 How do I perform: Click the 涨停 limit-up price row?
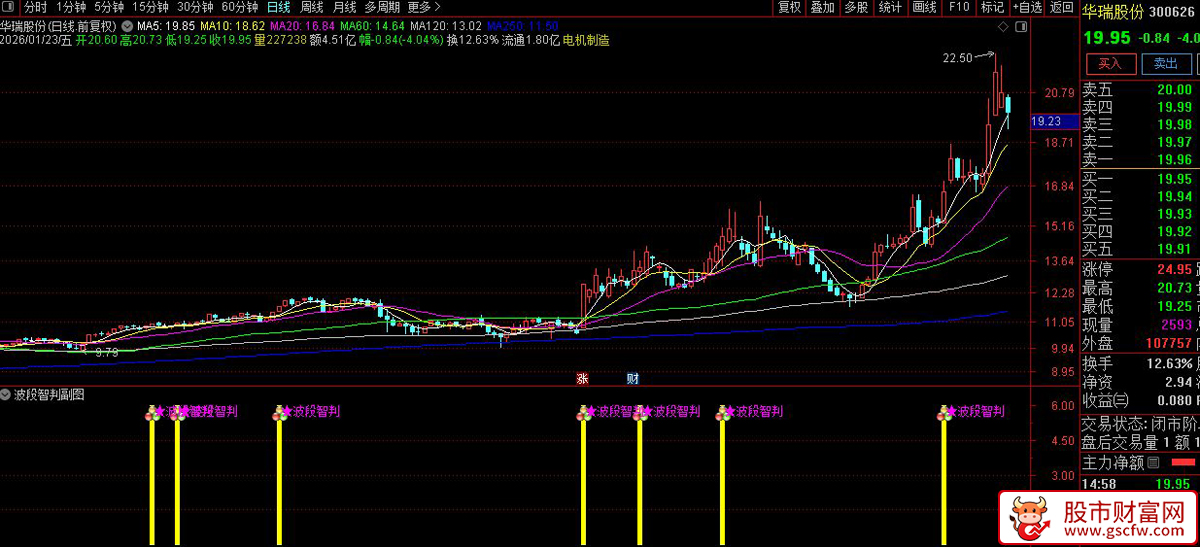[x=1140, y=269]
